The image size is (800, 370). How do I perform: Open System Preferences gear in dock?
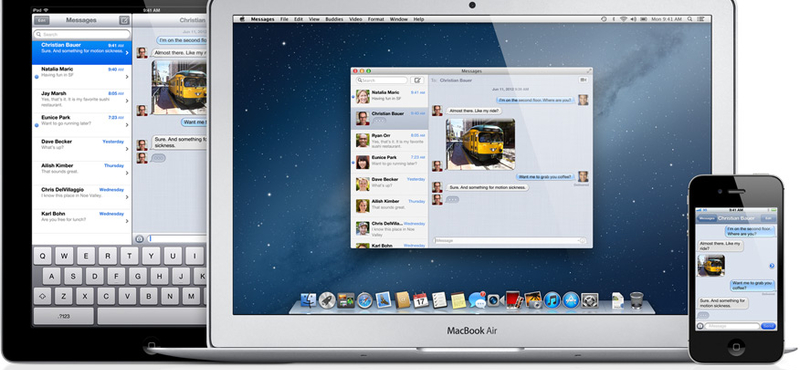(x=589, y=300)
